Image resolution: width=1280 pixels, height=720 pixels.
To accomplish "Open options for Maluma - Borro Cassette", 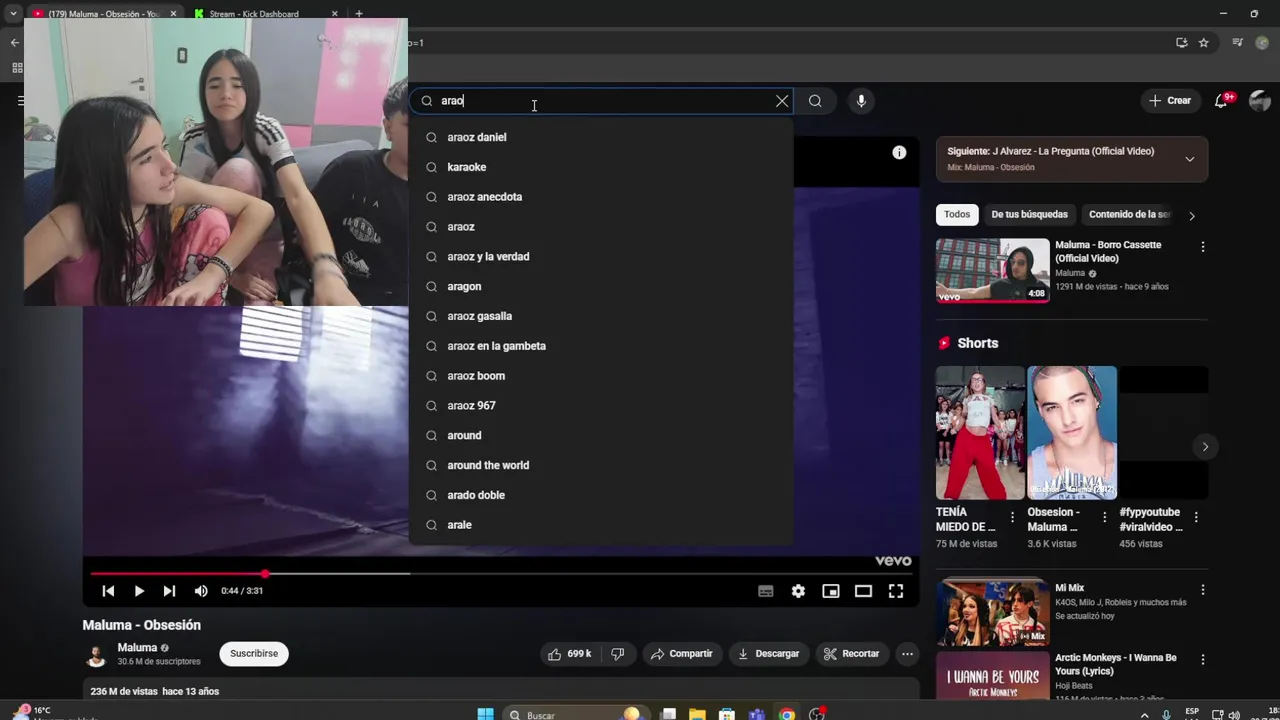I will [x=1203, y=247].
